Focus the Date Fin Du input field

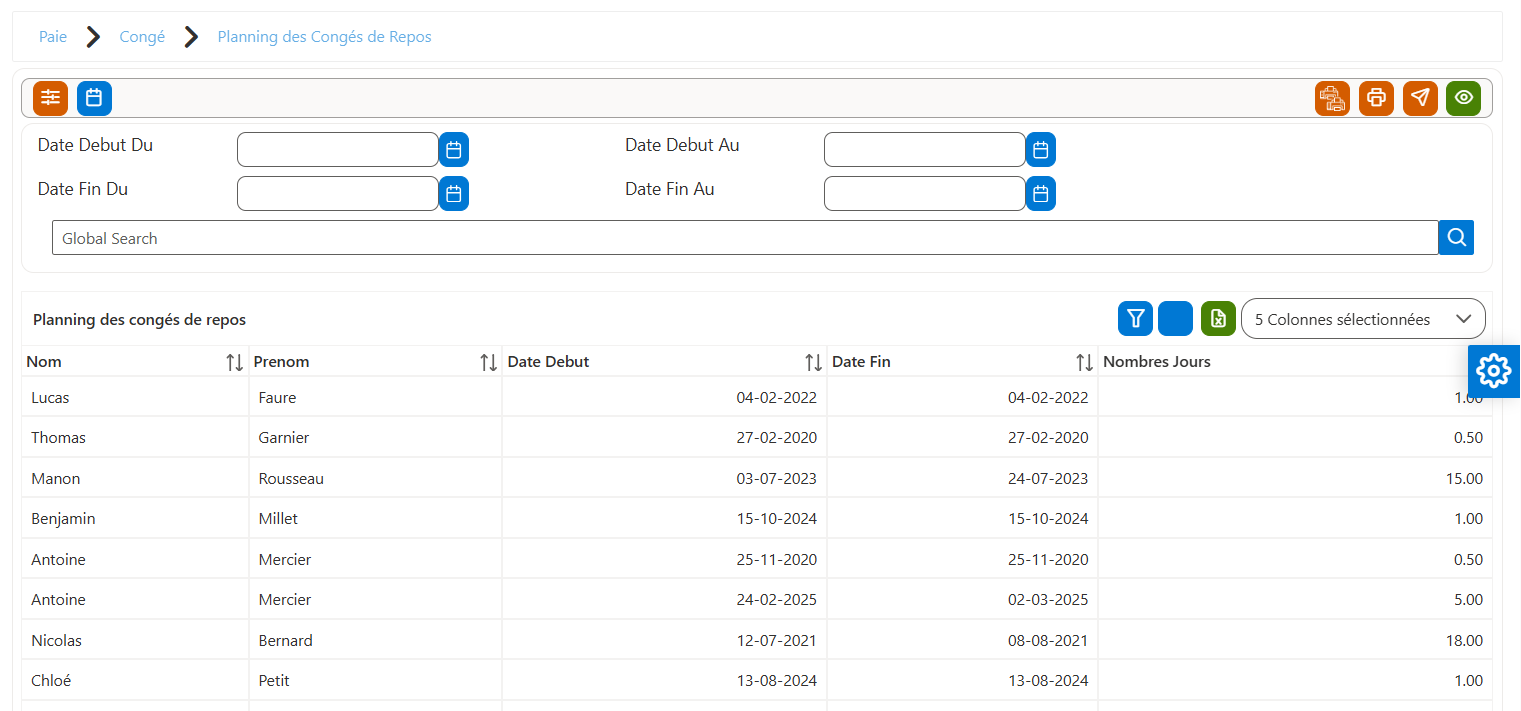click(x=338, y=194)
